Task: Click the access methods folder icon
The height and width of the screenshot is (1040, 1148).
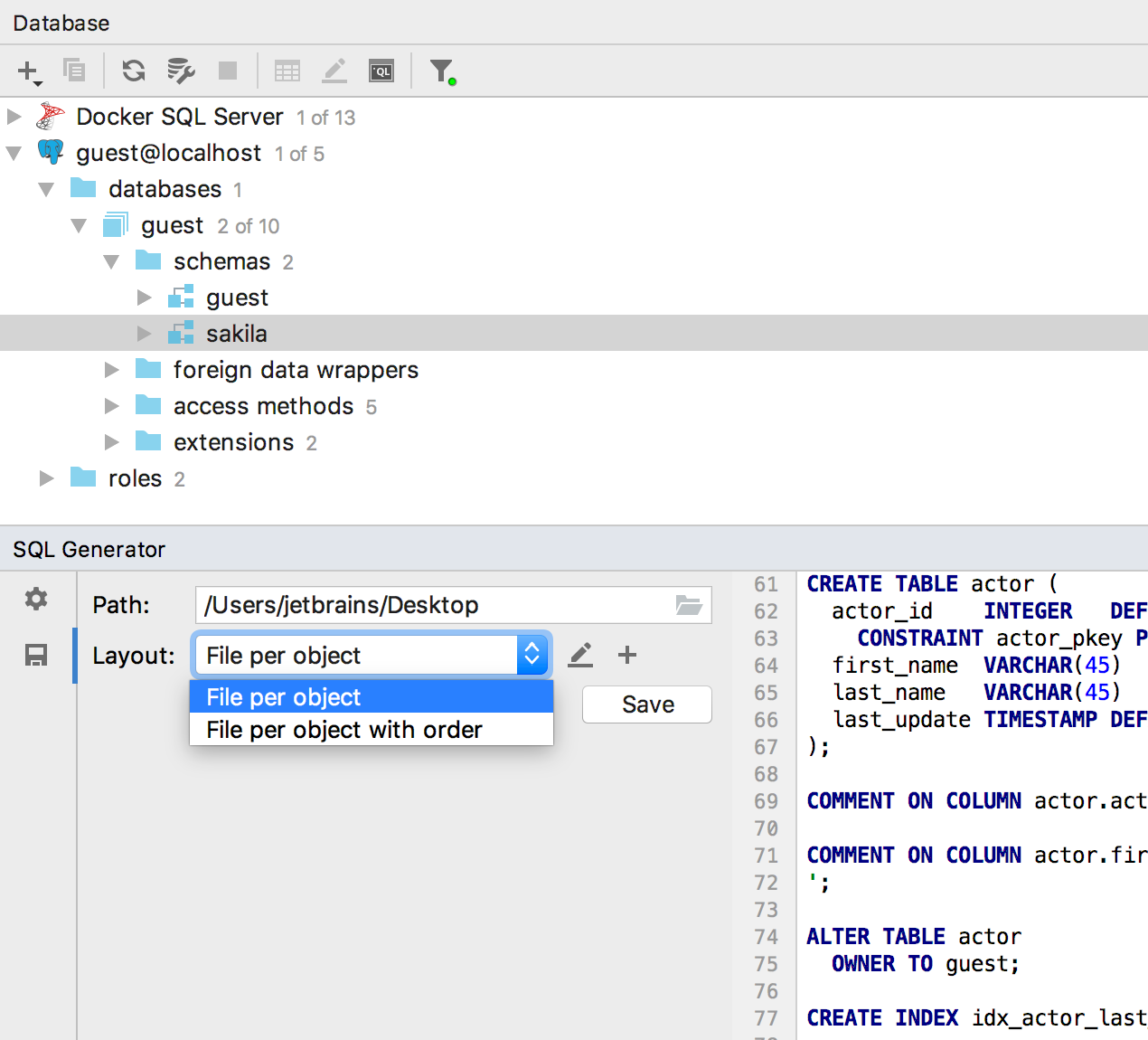Action: (148, 405)
